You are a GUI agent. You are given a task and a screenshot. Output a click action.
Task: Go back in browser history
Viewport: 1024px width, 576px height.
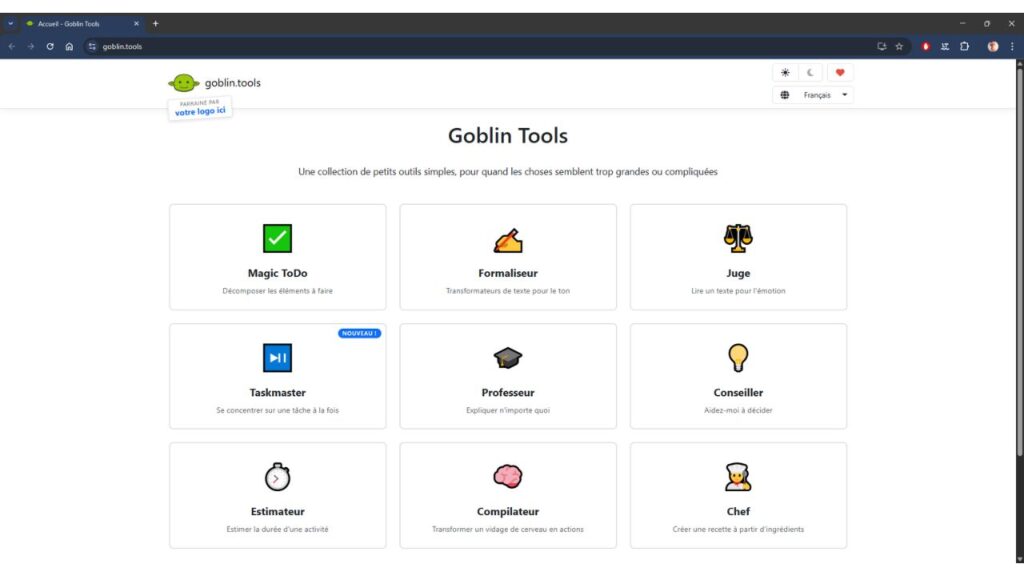[12, 46]
